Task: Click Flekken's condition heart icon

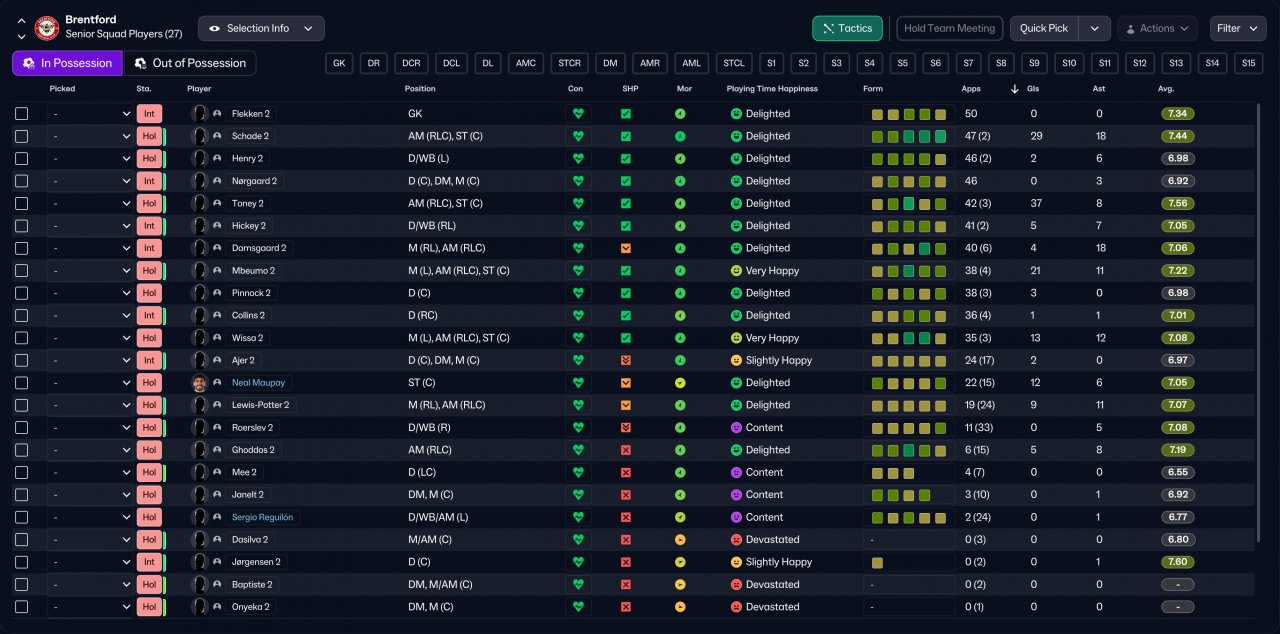Action: click(578, 114)
